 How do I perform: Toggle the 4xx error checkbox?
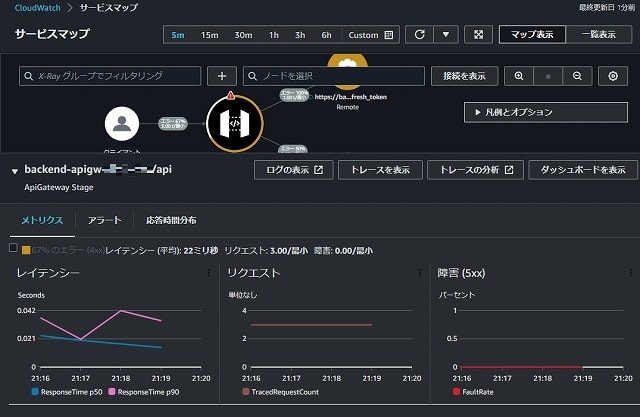tap(13, 248)
